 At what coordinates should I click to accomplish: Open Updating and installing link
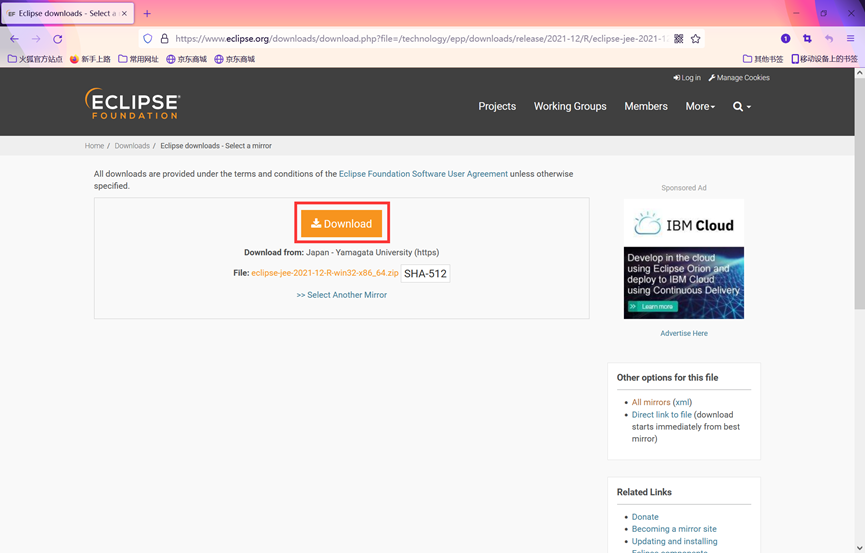(675, 541)
